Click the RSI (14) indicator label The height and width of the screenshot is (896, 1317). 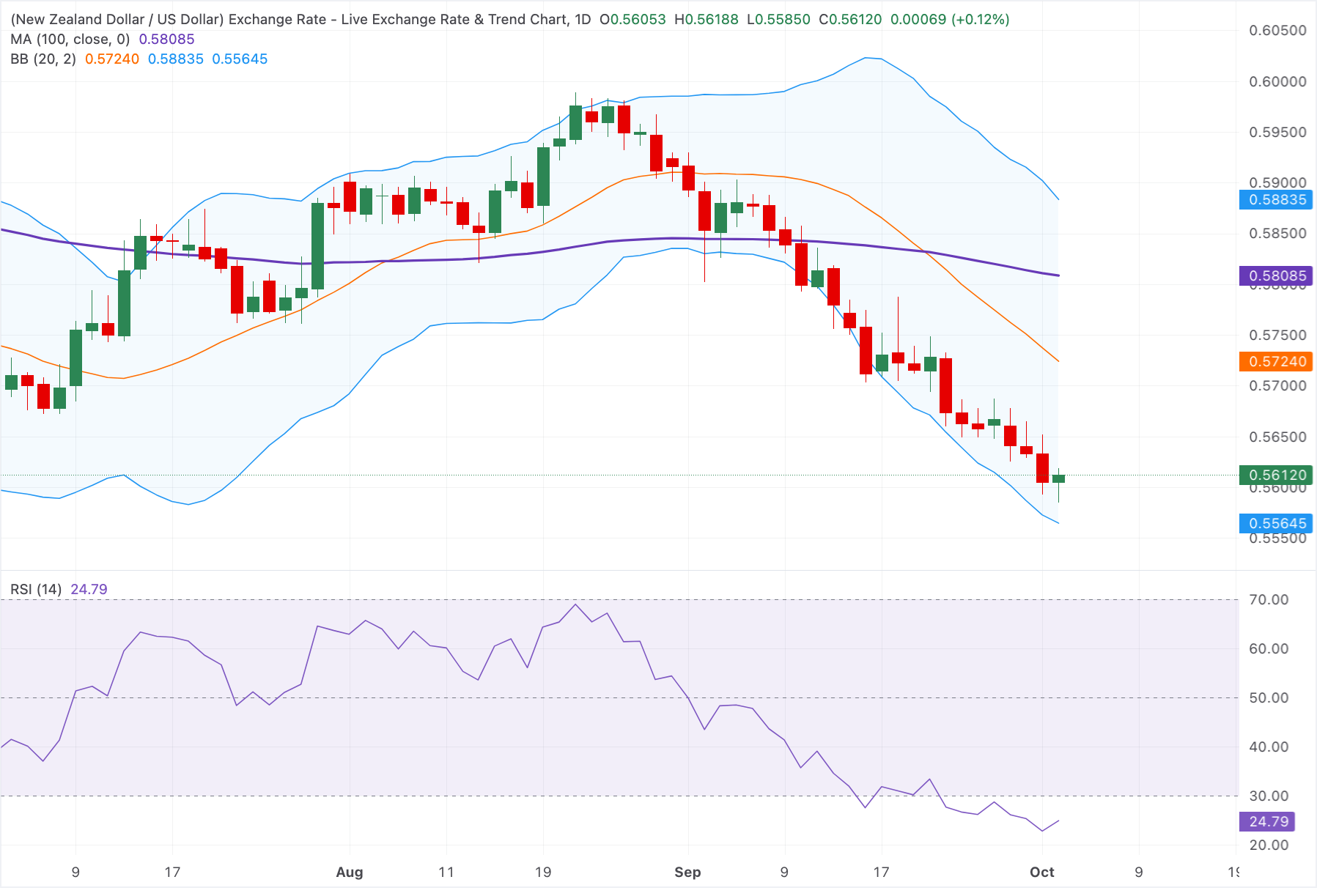[x=36, y=589]
